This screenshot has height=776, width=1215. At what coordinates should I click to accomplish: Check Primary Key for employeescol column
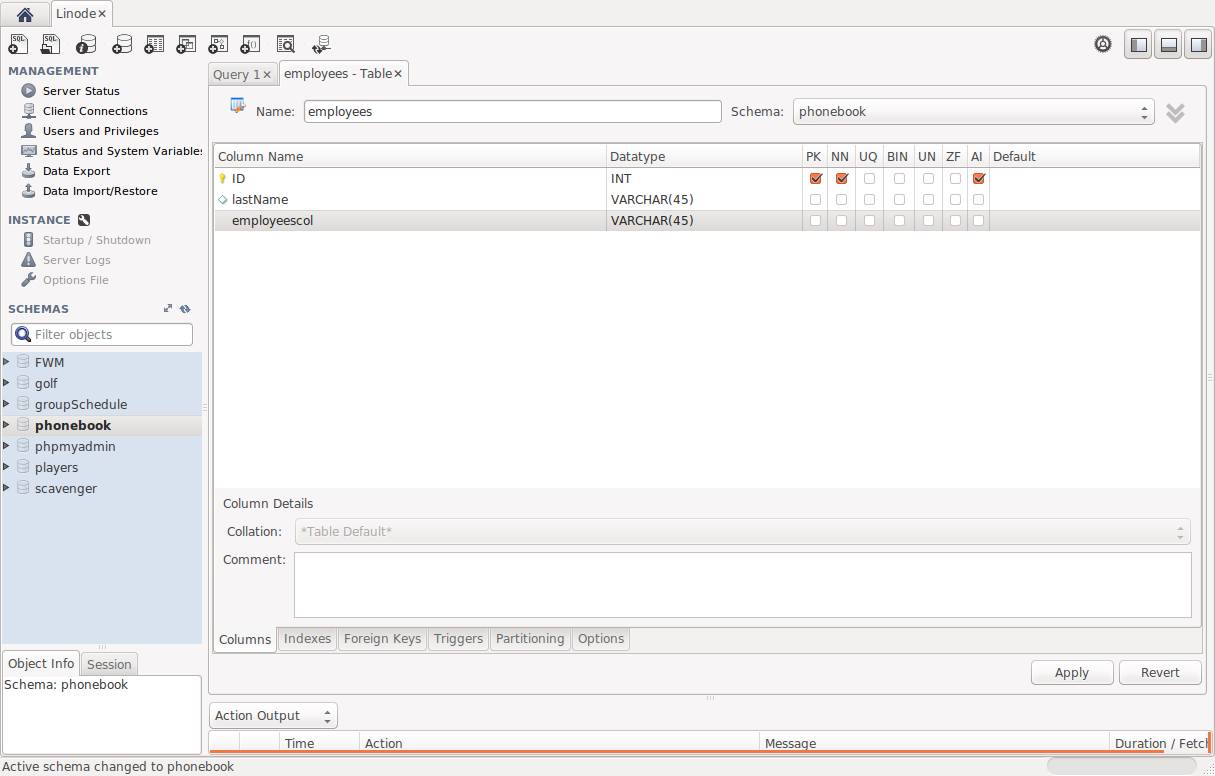point(815,220)
